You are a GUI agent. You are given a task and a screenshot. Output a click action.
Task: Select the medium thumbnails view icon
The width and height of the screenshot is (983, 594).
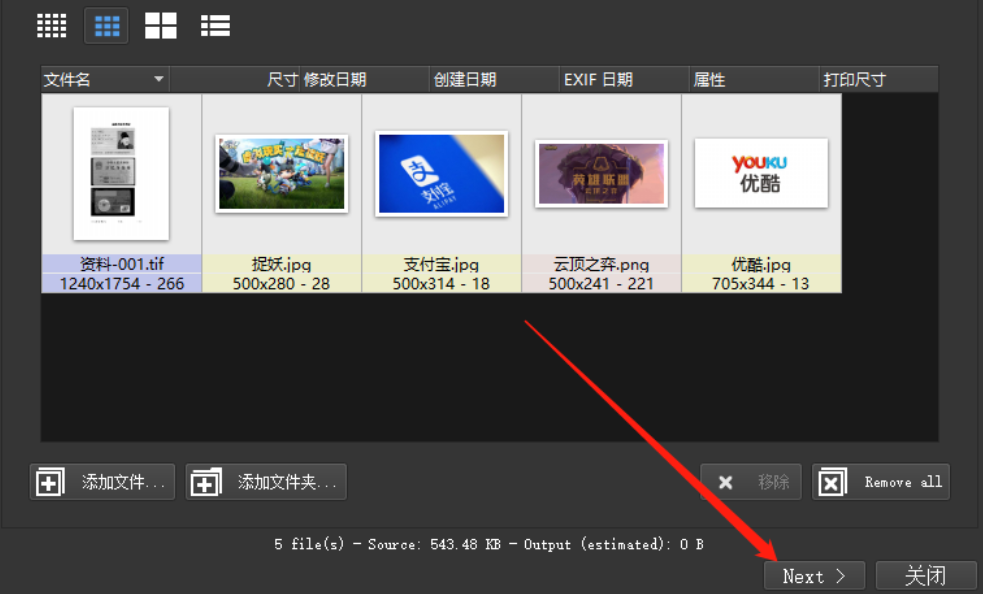pos(107,26)
